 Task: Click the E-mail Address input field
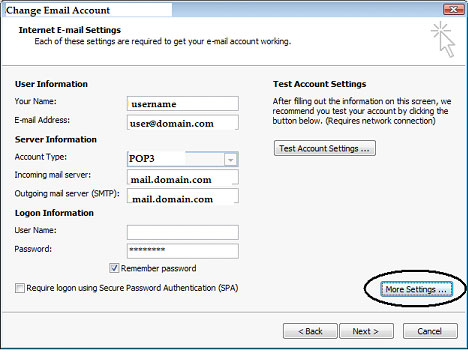tap(183, 123)
